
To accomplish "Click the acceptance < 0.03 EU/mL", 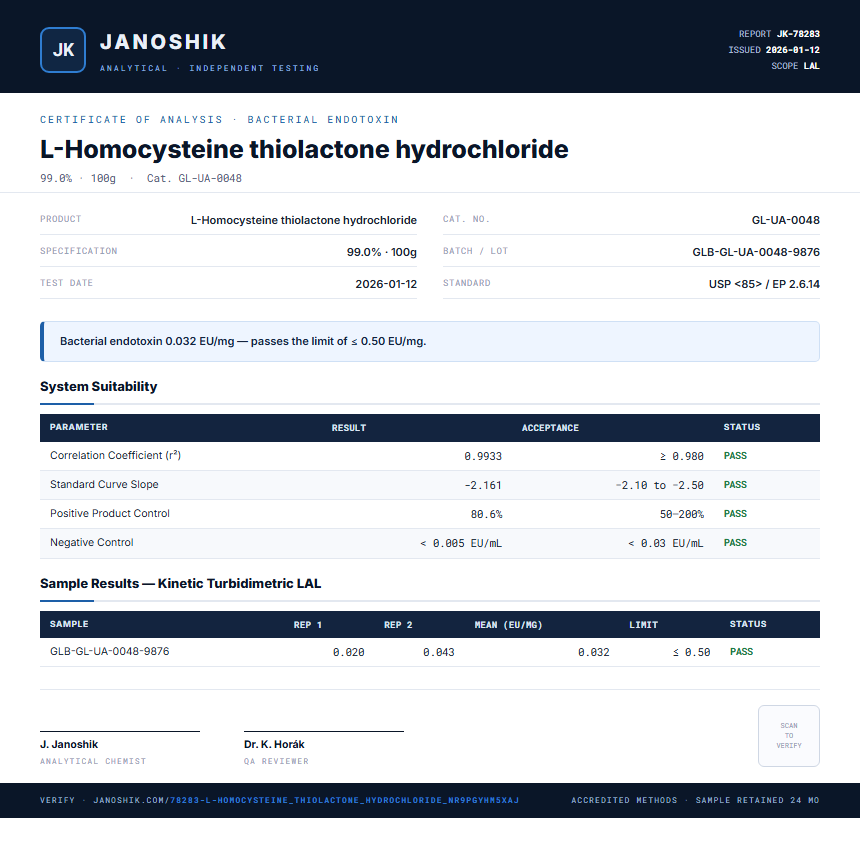I will [665, 544].
